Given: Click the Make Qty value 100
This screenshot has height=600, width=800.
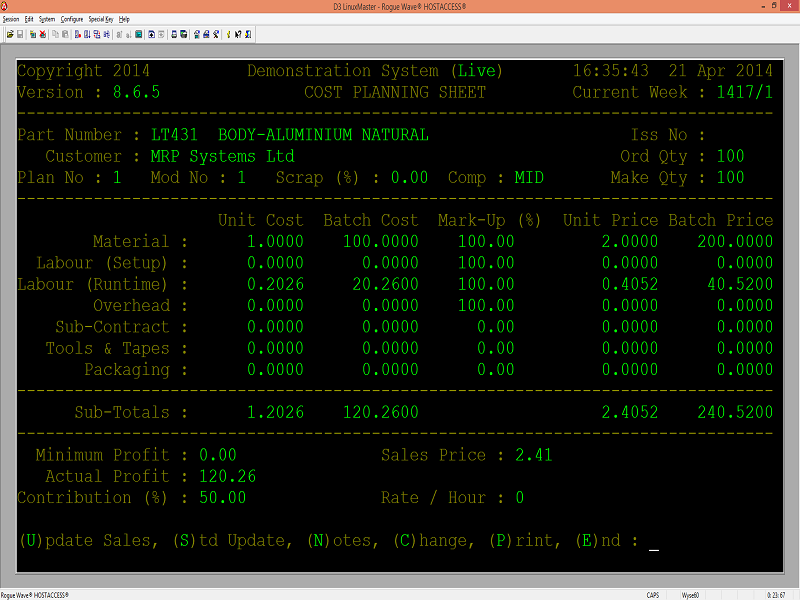Looking at the screenshot, I should point(730,178).
